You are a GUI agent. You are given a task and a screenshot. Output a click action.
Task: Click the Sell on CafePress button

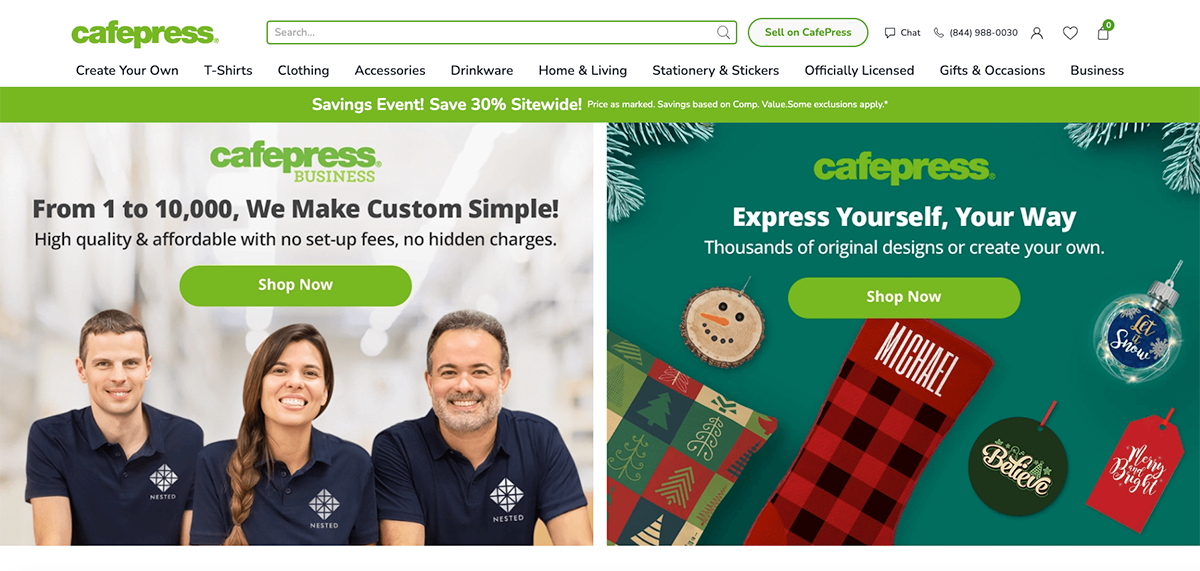coord(808,32)
